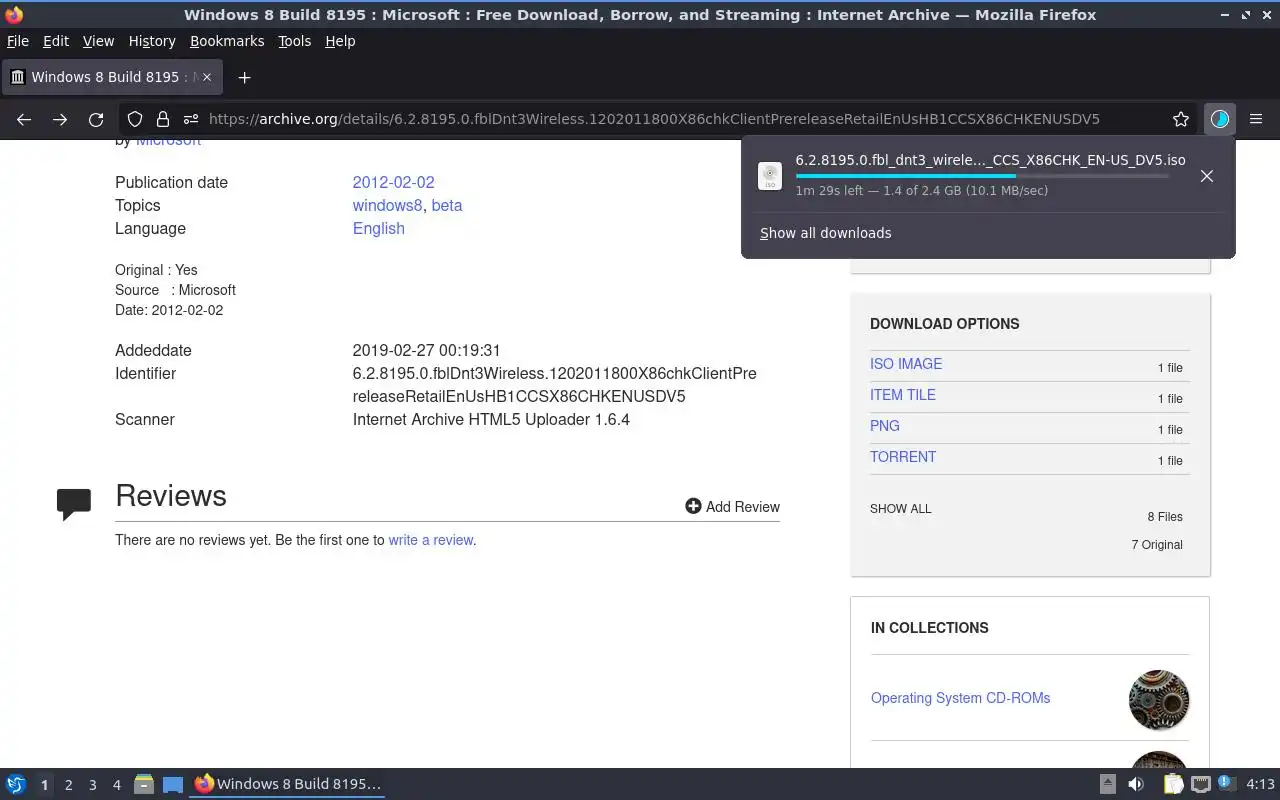Go back with the back arrow
Viewport: 1280px width, 800px height.
point(24,119)
